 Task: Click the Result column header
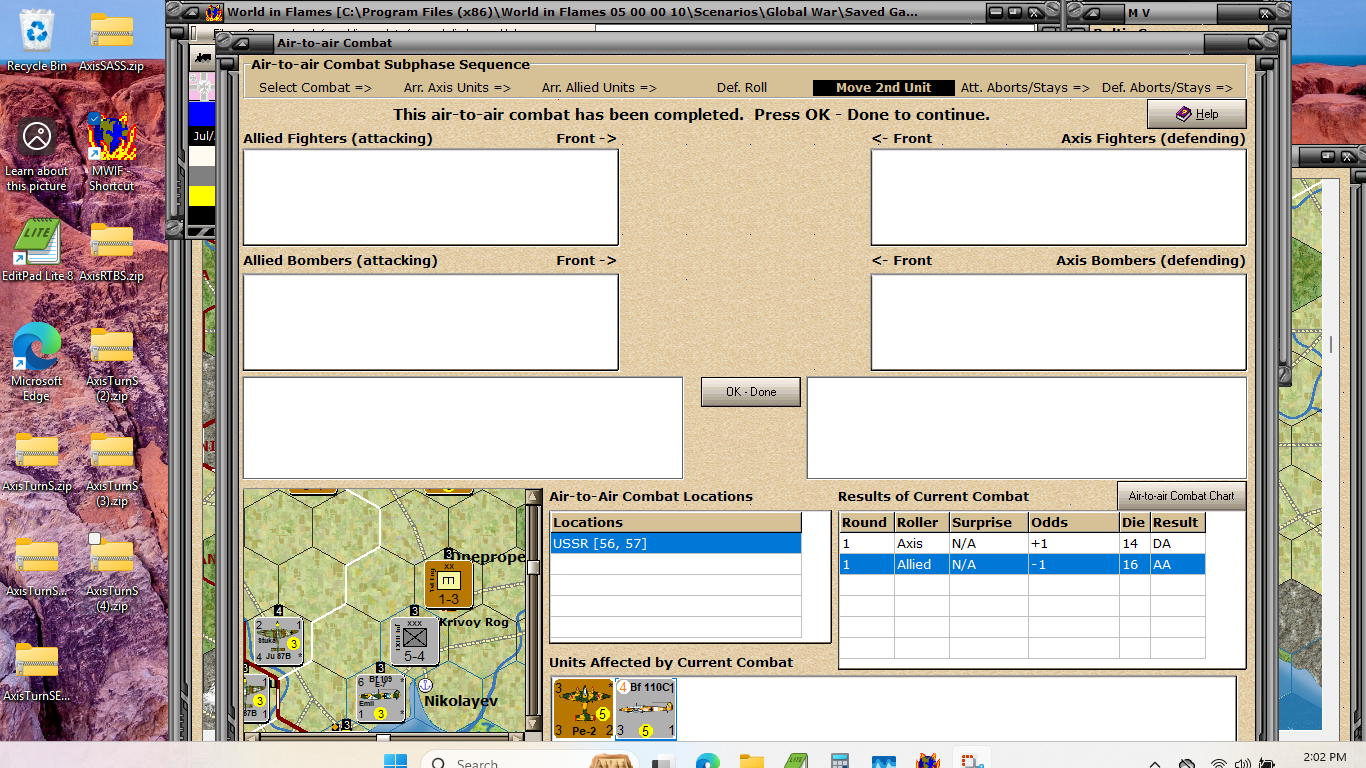(1176, 522)
